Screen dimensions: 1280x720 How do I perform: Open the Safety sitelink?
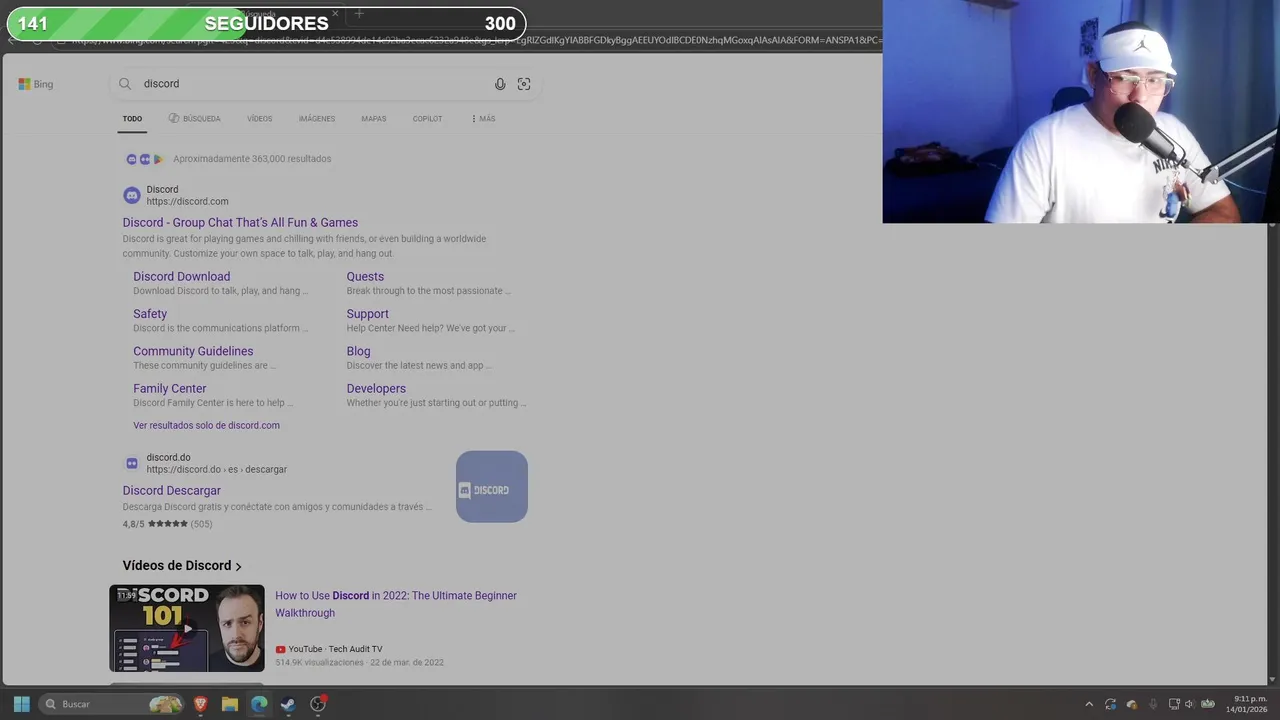[150, 314]
